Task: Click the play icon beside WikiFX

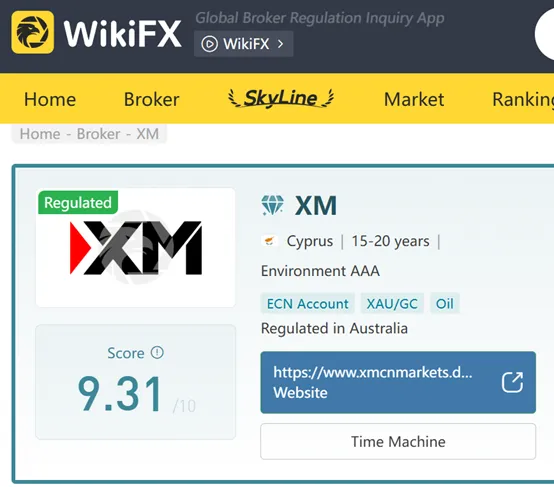Action: (x=209, y=44)
